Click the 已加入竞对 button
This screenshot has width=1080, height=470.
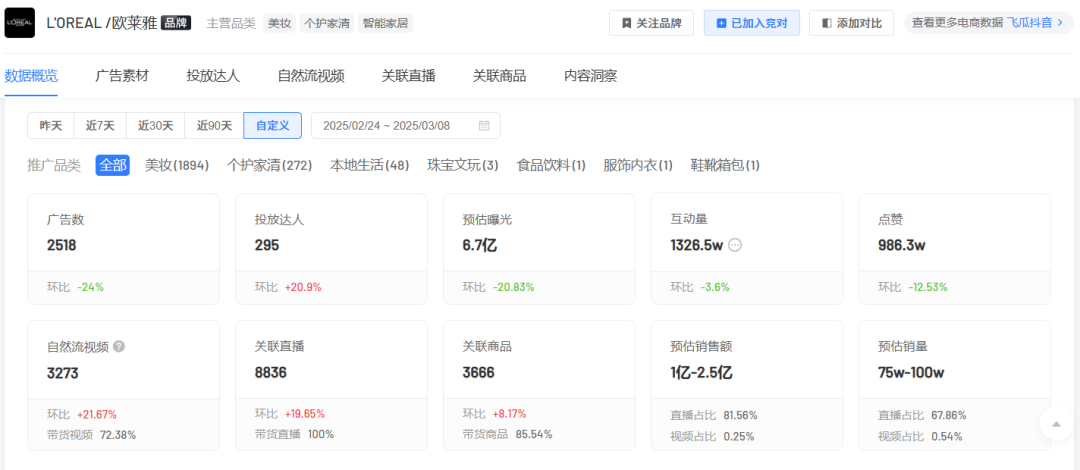click(x=751, y=23)
